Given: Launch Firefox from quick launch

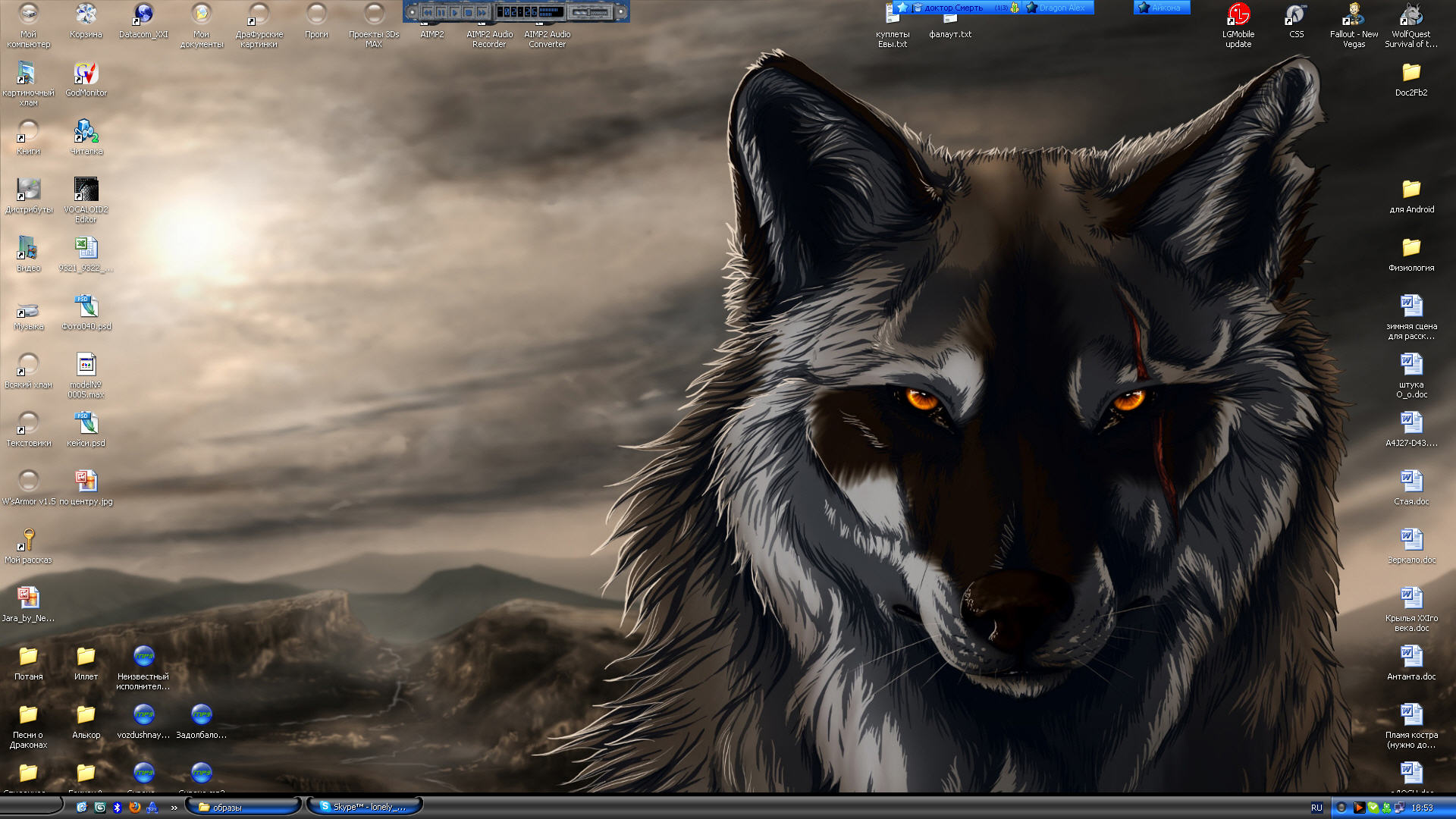Looking at the screenshot, I should 134,808.
